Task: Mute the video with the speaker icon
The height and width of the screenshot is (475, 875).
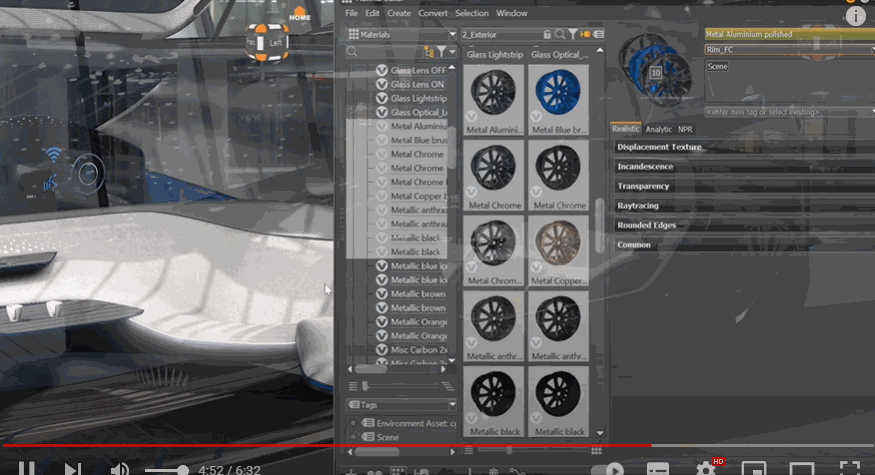Action: (119, 468)
